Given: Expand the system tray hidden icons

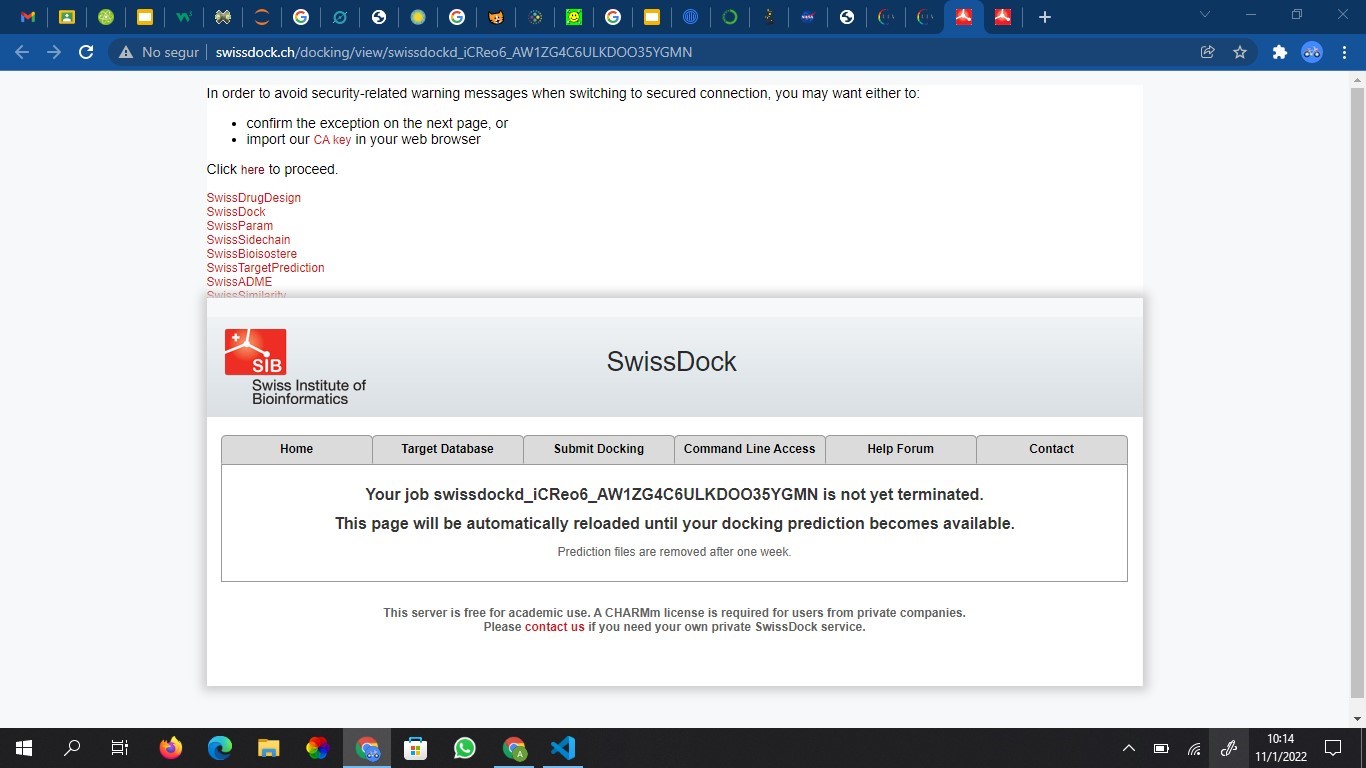Looking at the screenshot, I should pyautogui.click(x=1129, y=748).
